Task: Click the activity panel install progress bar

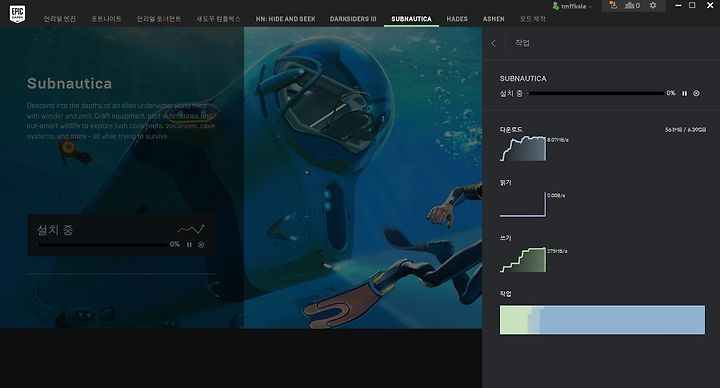Action: (596, 93)
